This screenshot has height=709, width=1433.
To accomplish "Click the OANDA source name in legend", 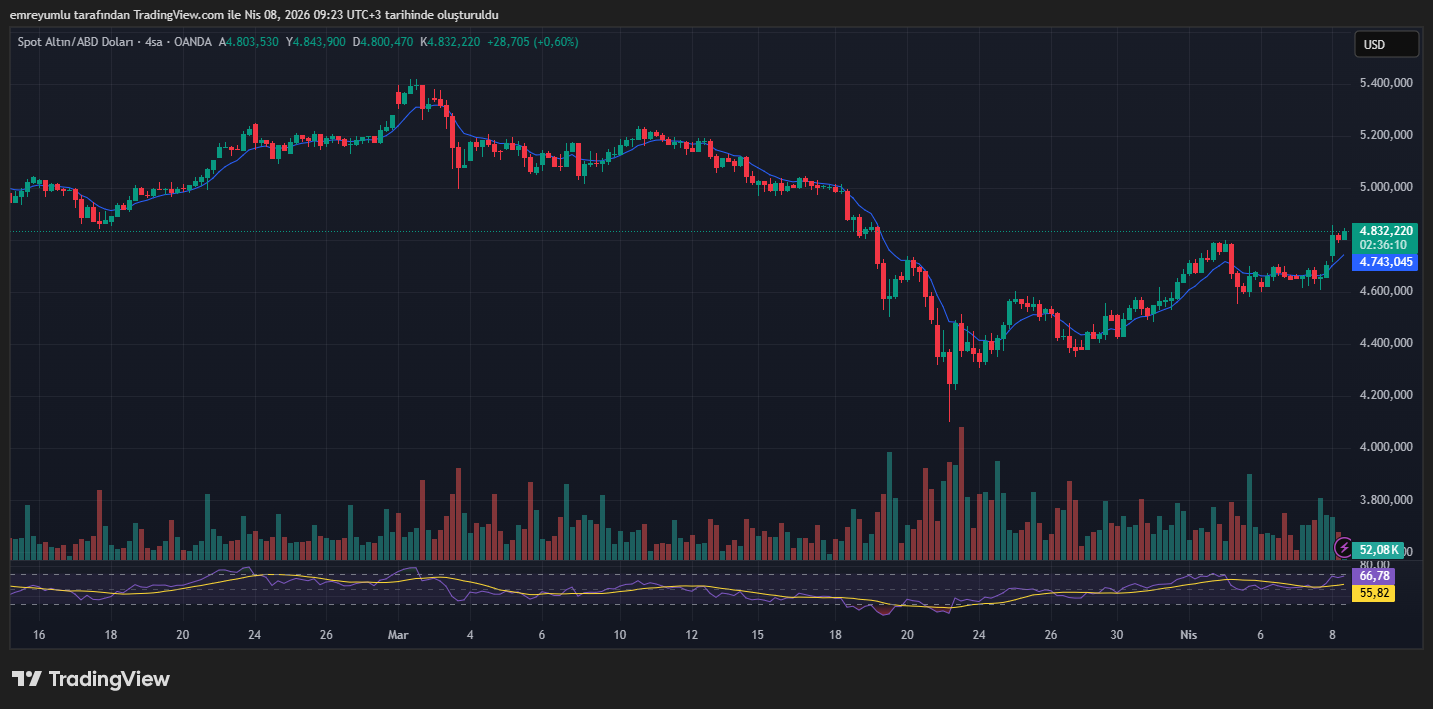I will pos(193,42).
